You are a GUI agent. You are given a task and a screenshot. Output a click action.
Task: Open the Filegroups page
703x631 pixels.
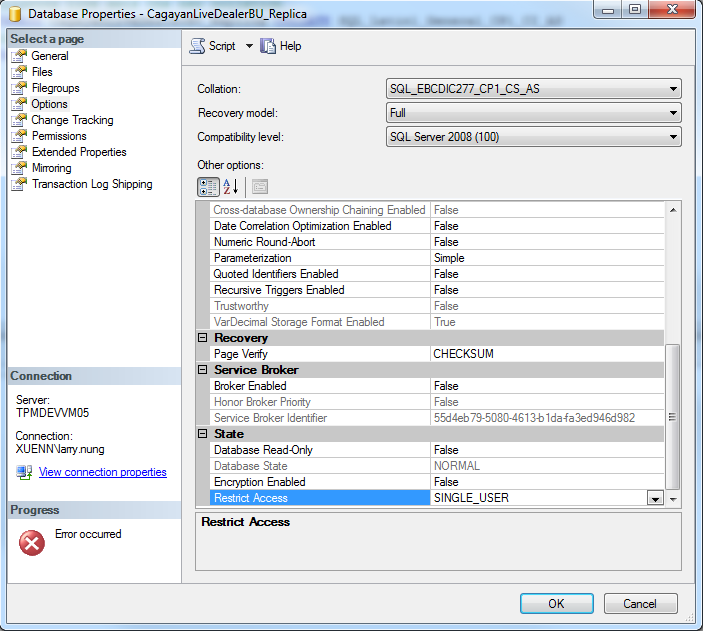coord(56,88)
